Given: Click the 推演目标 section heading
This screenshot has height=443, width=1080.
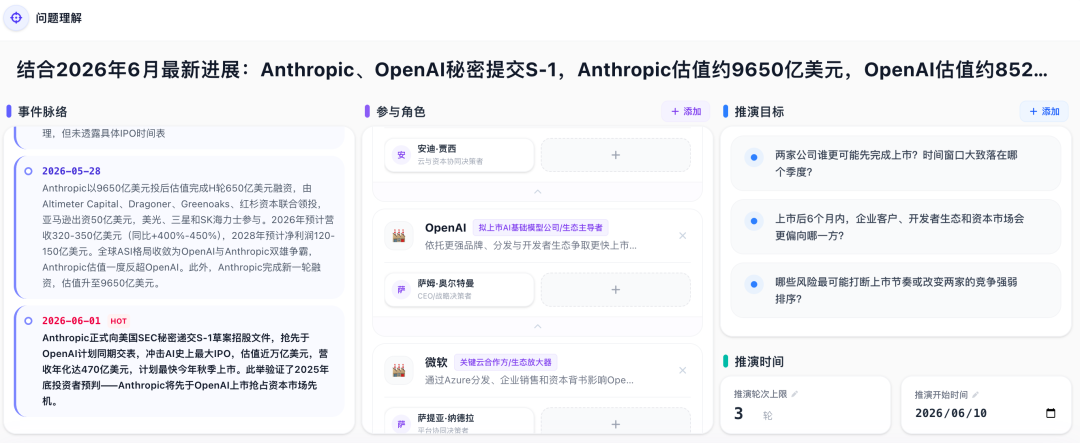Looking at the screenshot, I should point(759,112).
